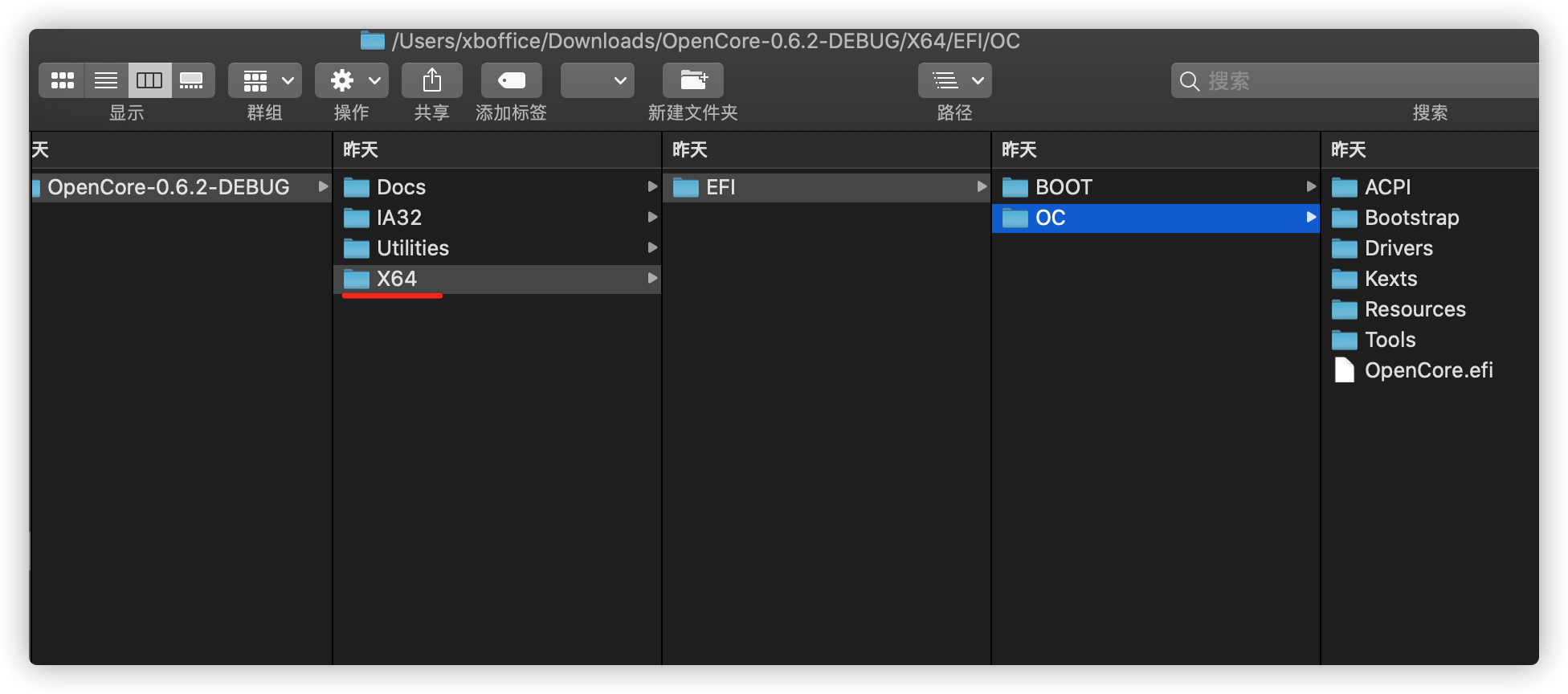Click the Drivers folder icon
This screenshot has height=694, width=1568.
tap(1345, 249)
